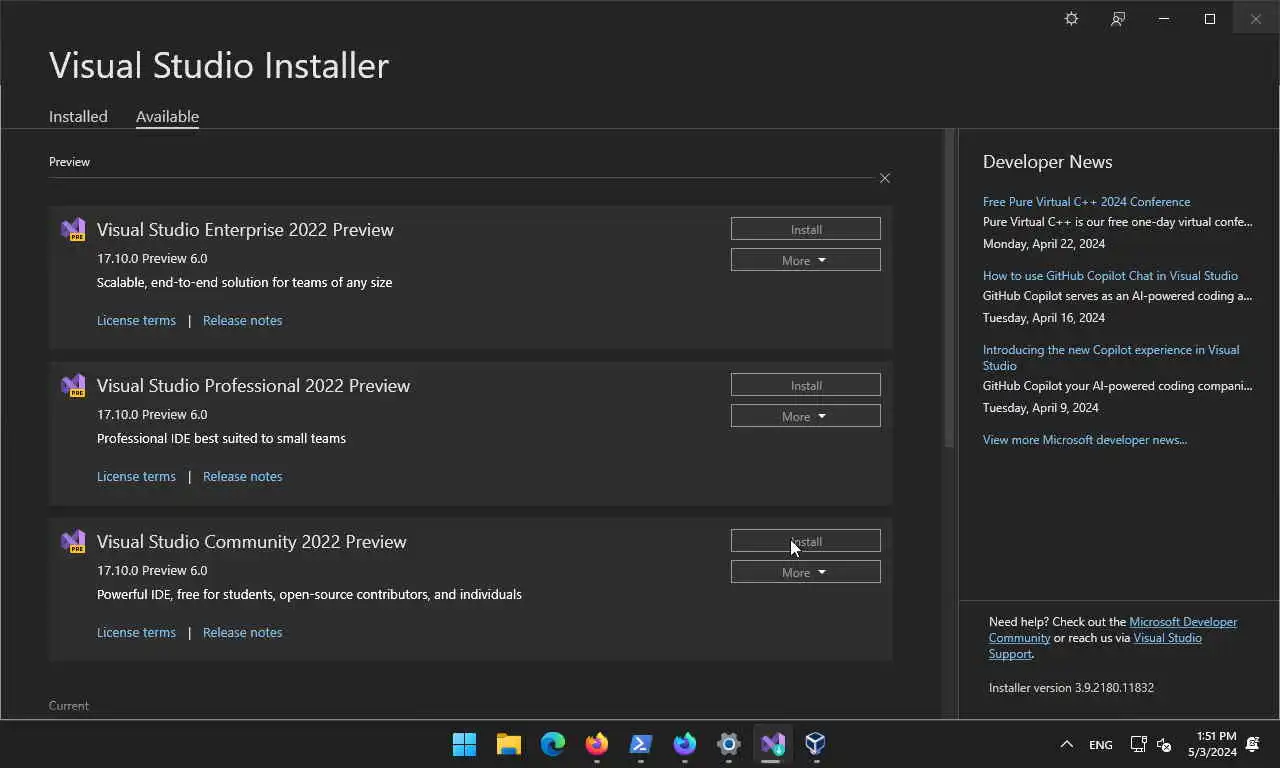The width and height of the screenshot is (1280, 768).
Task: Open Introducing the new Copilot experience article
Action: pyautogui.click(x=1111, y=357)
